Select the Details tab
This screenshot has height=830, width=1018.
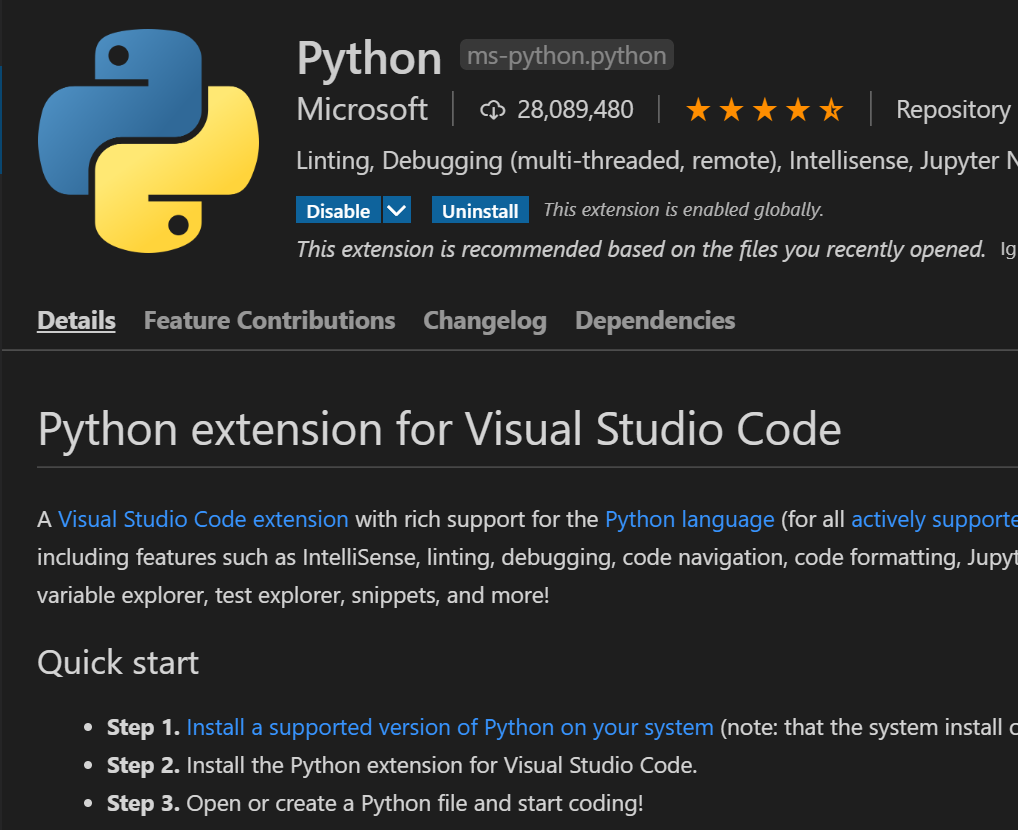[x=76, y=320]
